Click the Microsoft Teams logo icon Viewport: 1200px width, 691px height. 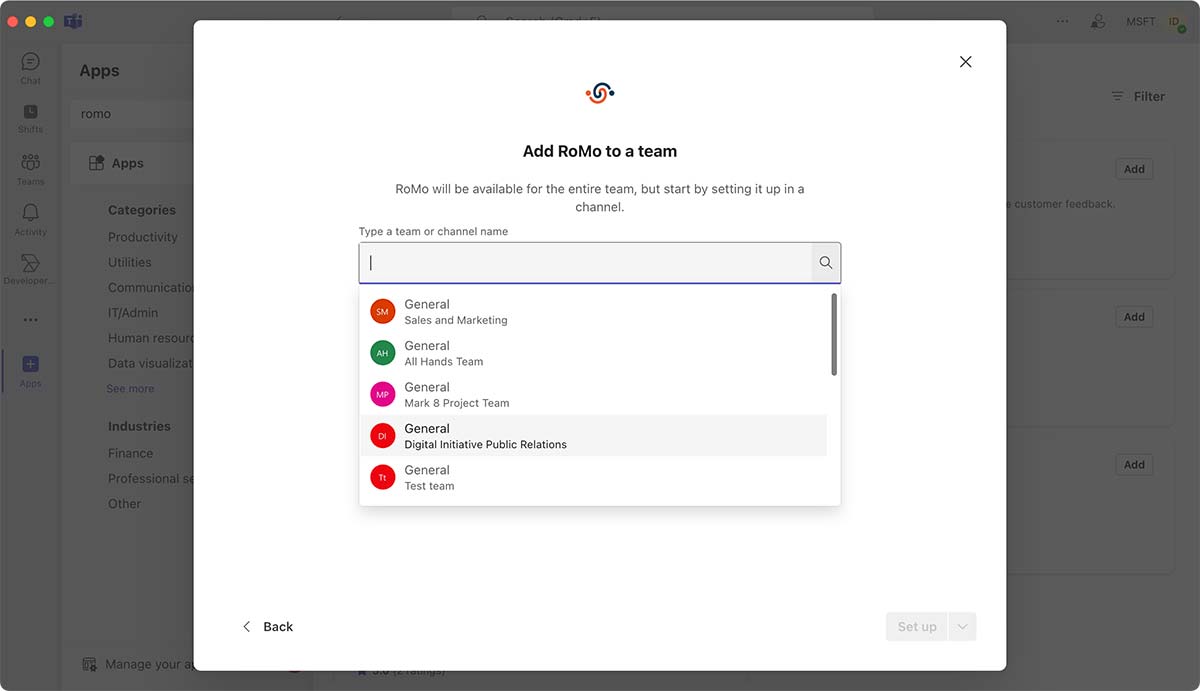73,21
